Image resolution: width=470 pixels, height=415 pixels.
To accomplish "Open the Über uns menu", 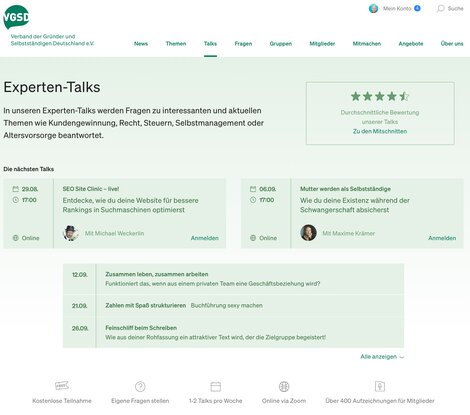I will pyautogui.click(x=452, y=44).
